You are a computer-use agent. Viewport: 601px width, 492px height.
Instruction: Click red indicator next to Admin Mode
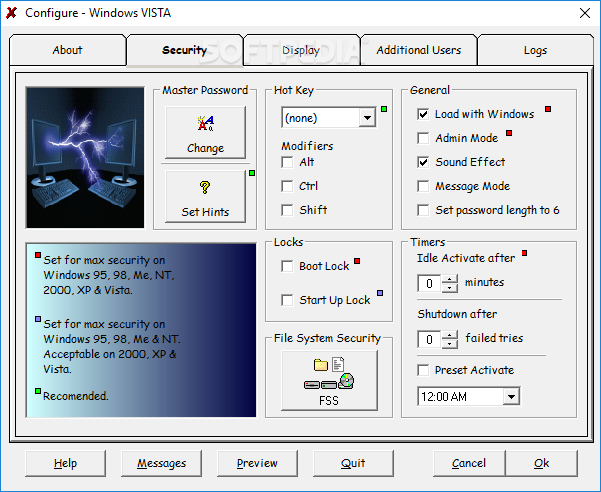[509, 133]
